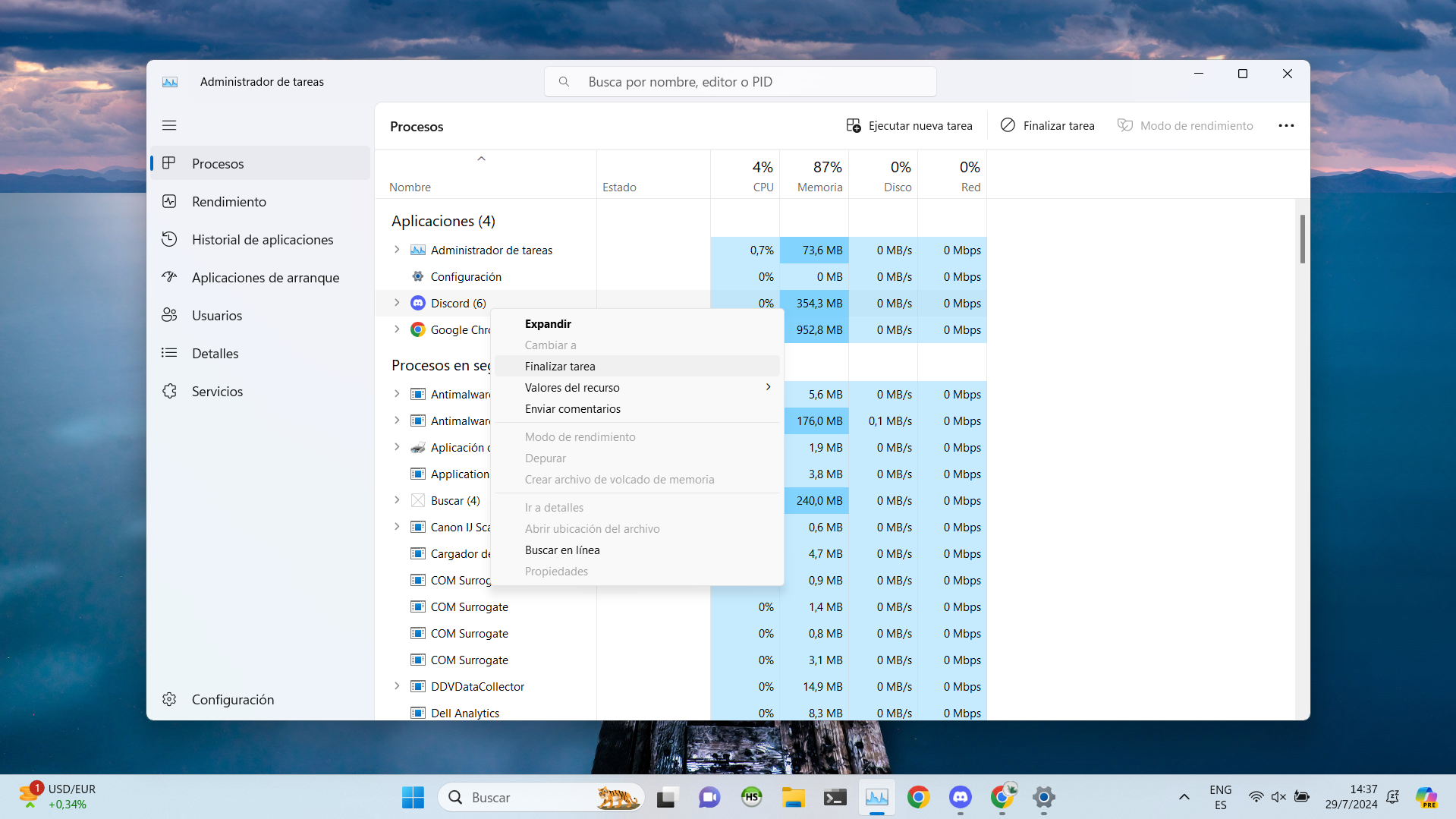Viewport: 1456px width, 819px height.
Task: Open File Explorer from the taskbar
Action: coord(794,797)
